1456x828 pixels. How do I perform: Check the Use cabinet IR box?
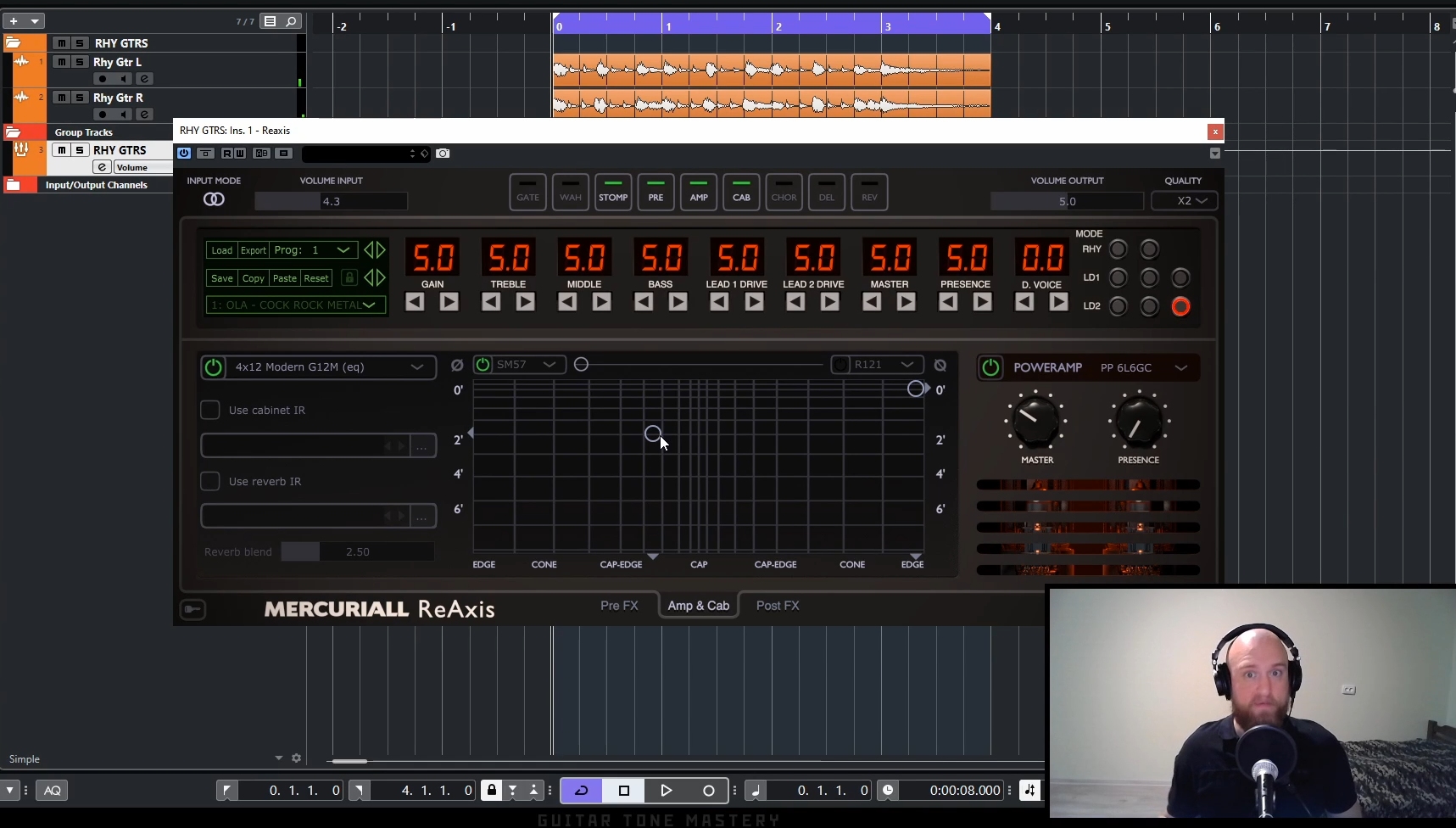210,410
